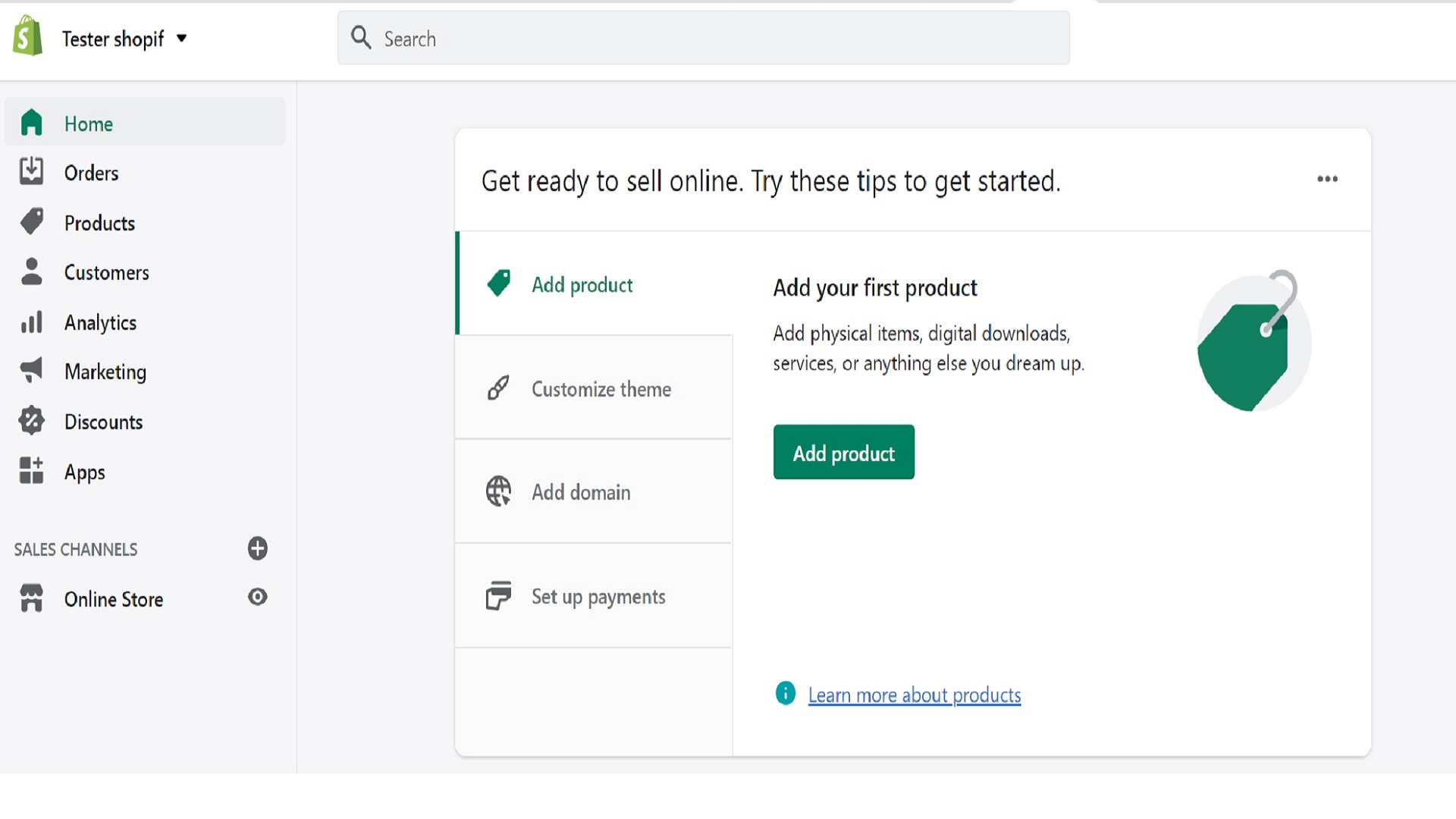Click the info icon beside Learn more
The height and width of the screenshot is (819, 1456).
[786, 693]
